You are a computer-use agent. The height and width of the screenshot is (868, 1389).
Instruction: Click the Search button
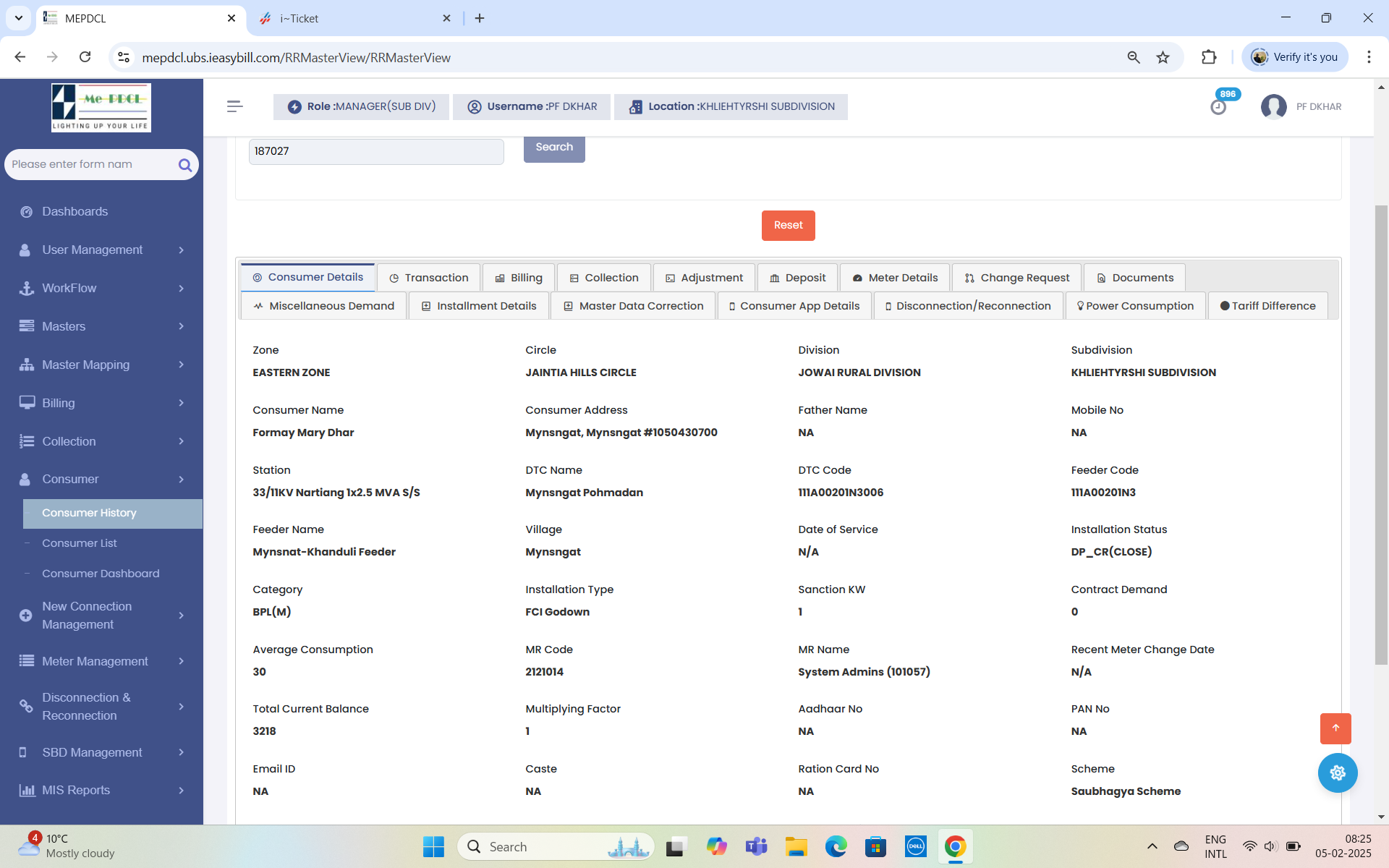tap(554, 148)
